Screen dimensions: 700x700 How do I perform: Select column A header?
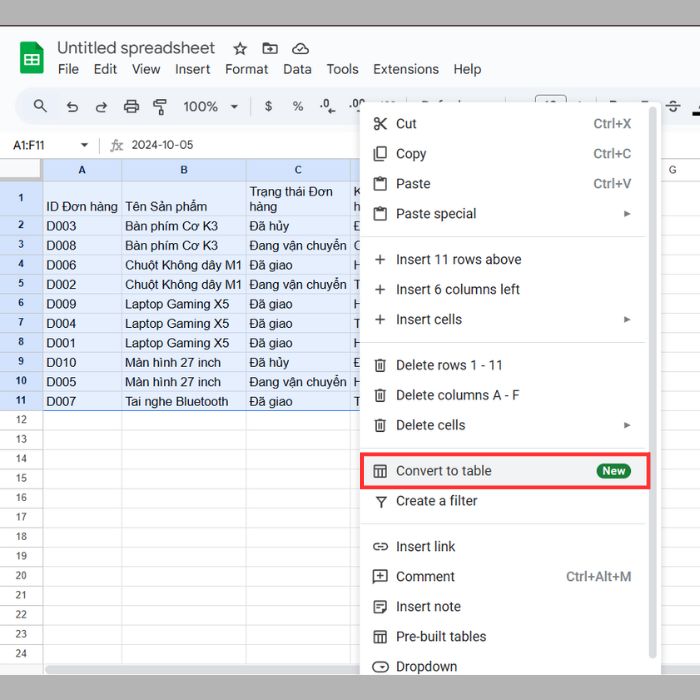click(82, 170)
